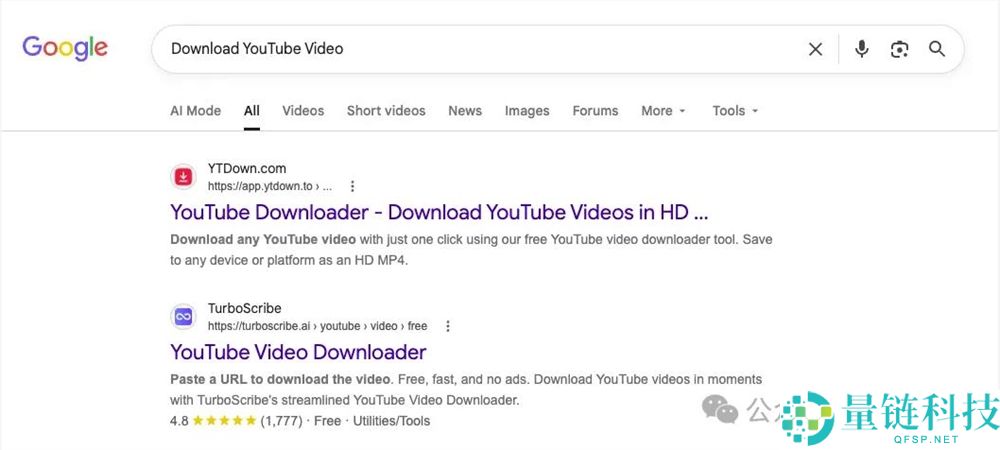Start voice search with microphone icon
This screenshot has width=1000, height=450.
point(862,49)
